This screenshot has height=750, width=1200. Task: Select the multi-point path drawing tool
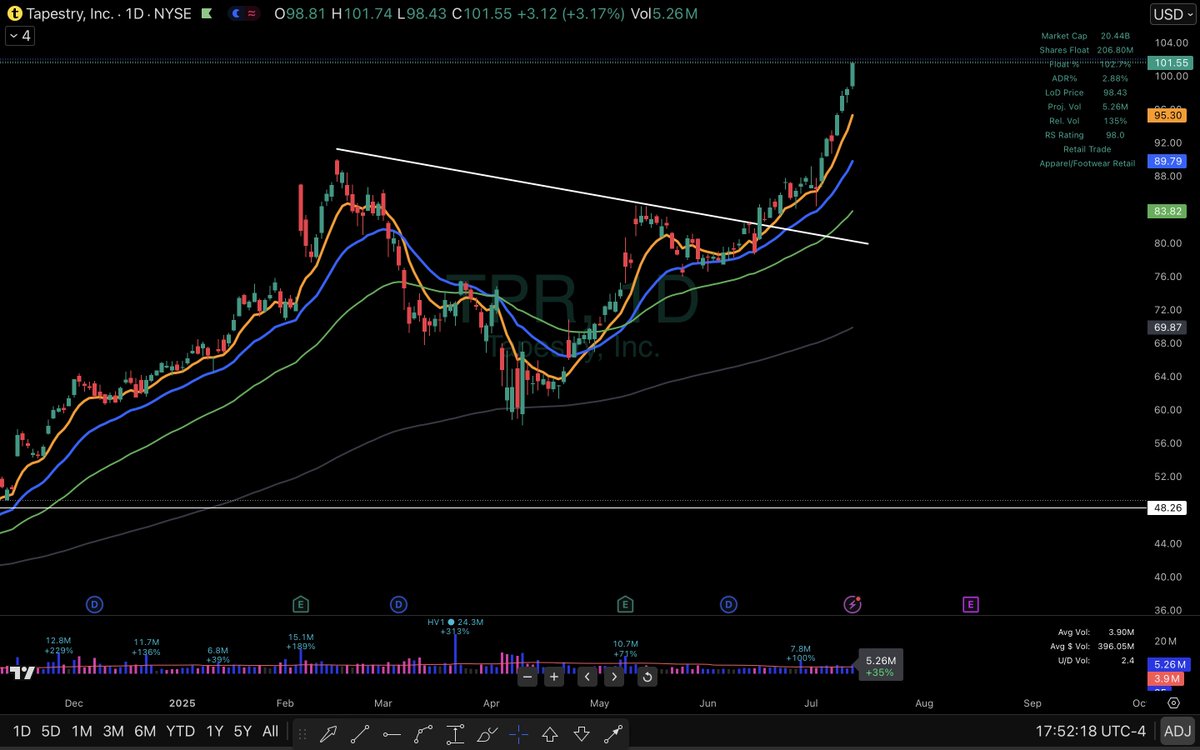coord(423,732)
